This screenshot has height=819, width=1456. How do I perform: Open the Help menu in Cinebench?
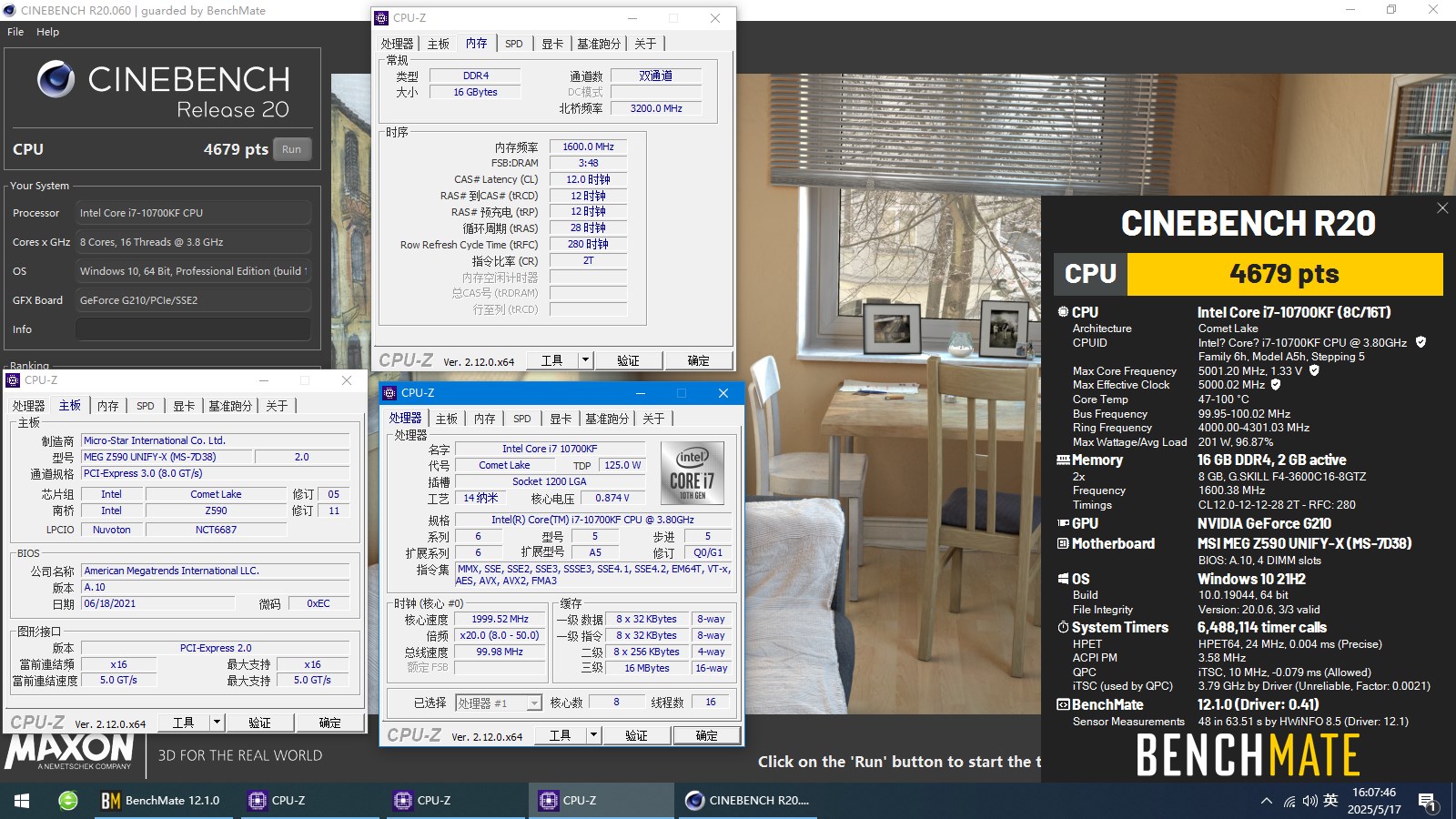pyautogui.click(x=47, y=32)
